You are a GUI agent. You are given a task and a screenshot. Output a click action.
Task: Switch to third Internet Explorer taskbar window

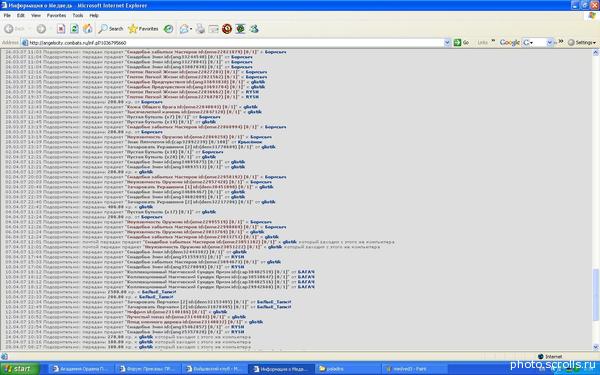point(214,369)
